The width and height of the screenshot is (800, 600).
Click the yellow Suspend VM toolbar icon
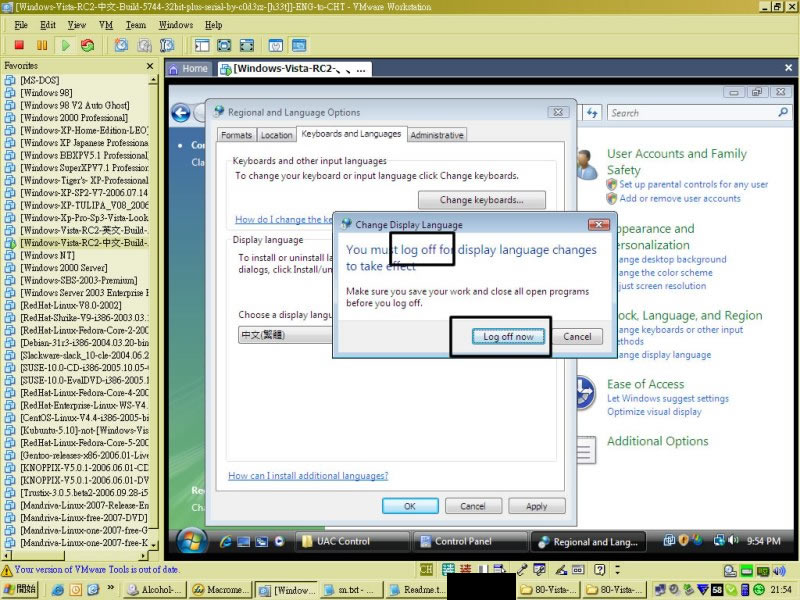click(42, 45)
